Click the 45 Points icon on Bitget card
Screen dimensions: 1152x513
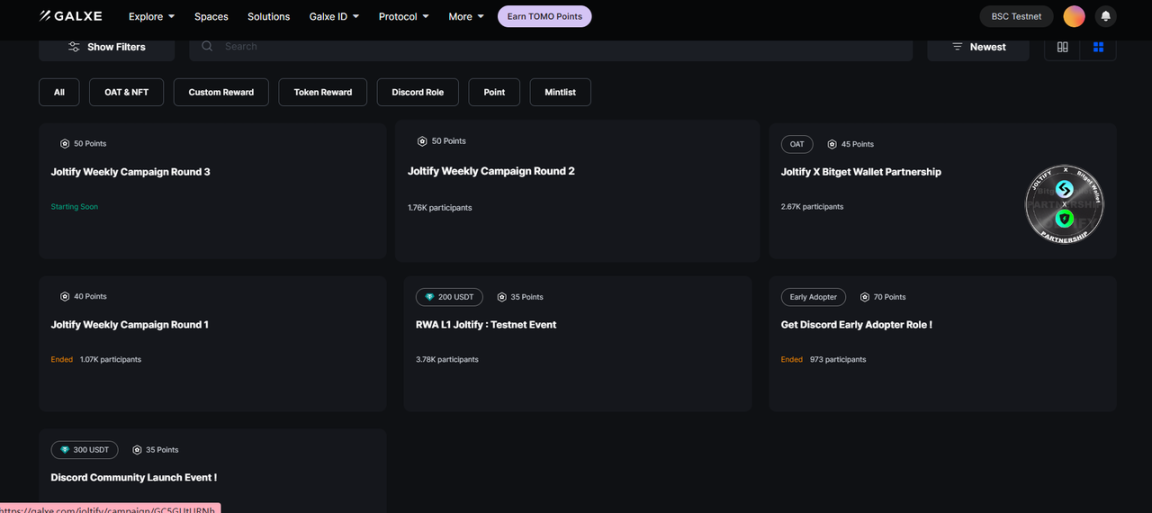tap(832, 144)
